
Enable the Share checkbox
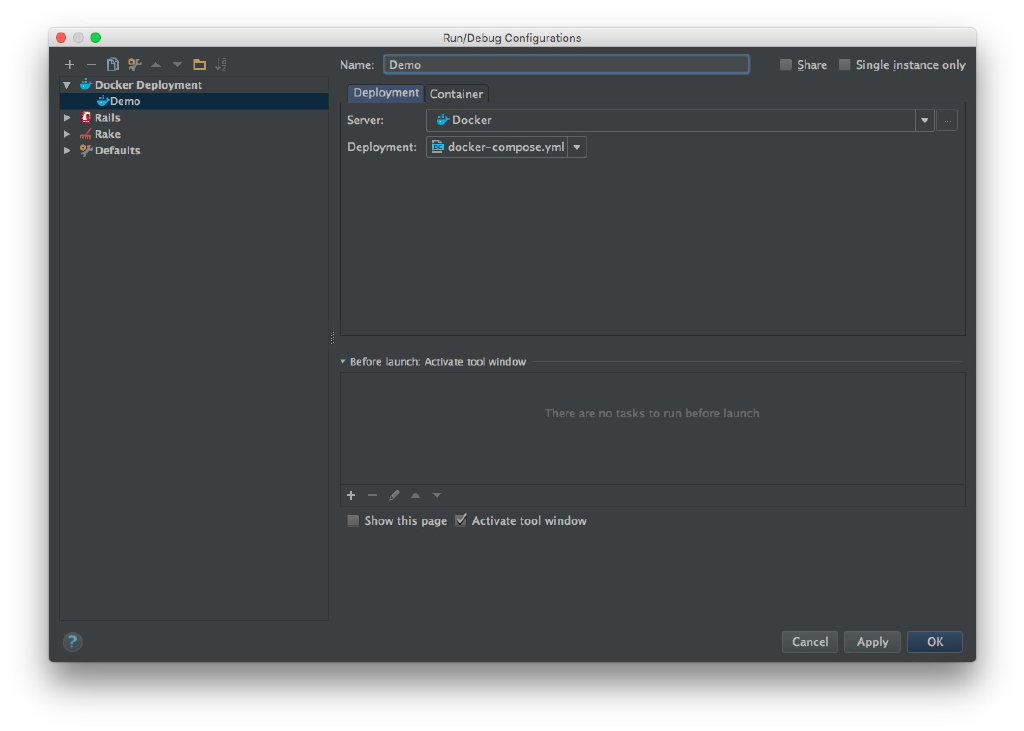click(786, 65)
